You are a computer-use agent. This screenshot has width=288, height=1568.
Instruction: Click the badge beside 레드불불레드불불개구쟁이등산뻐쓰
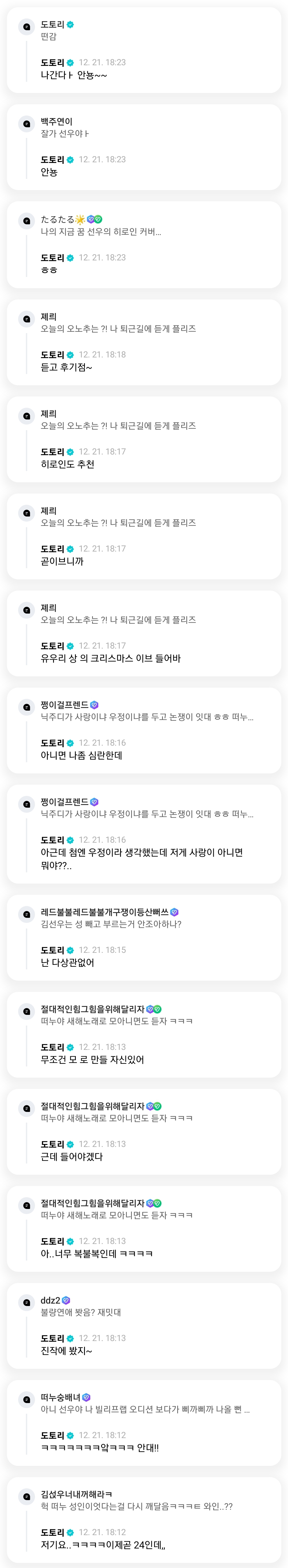point(174,912)
